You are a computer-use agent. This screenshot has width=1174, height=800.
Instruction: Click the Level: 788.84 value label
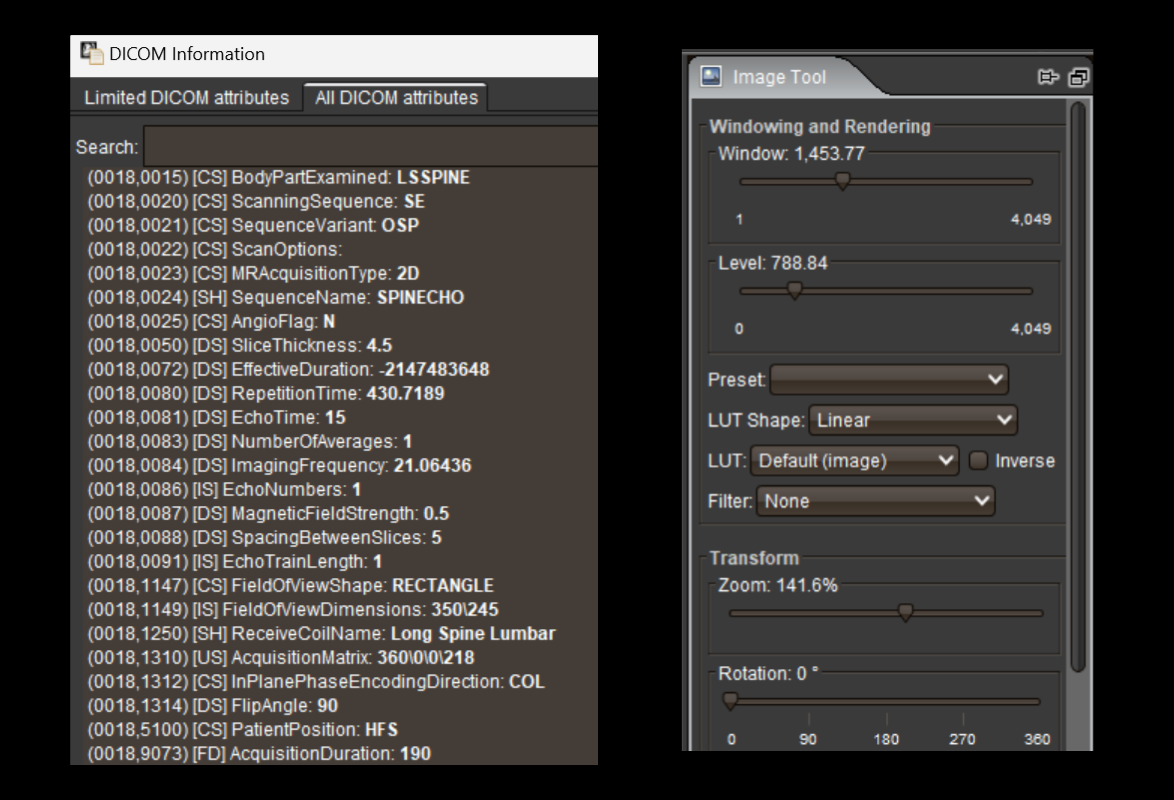tap(773, 263)
